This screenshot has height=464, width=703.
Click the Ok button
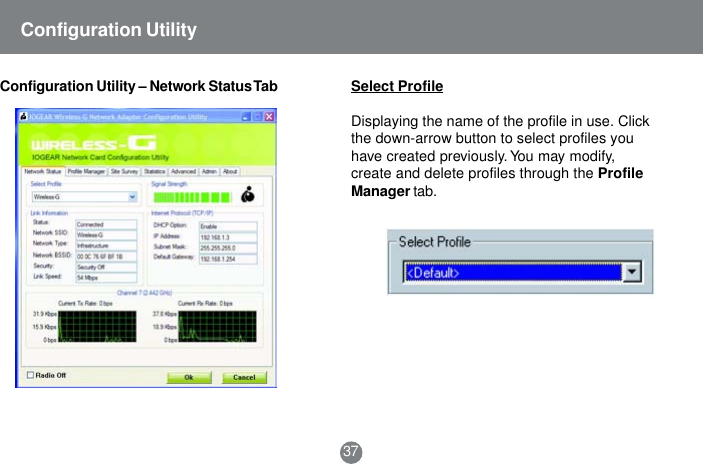click(x=189, y=377)
